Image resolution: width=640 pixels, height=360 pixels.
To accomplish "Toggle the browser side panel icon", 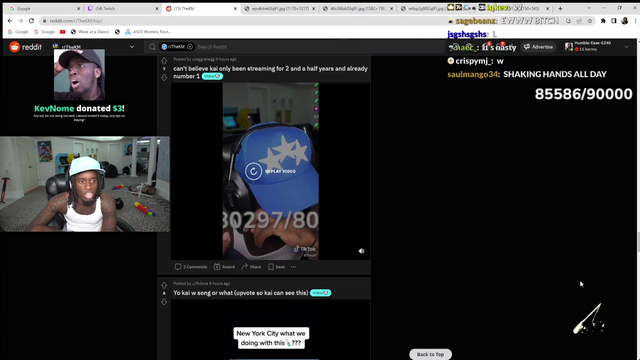I will [613, 21].
